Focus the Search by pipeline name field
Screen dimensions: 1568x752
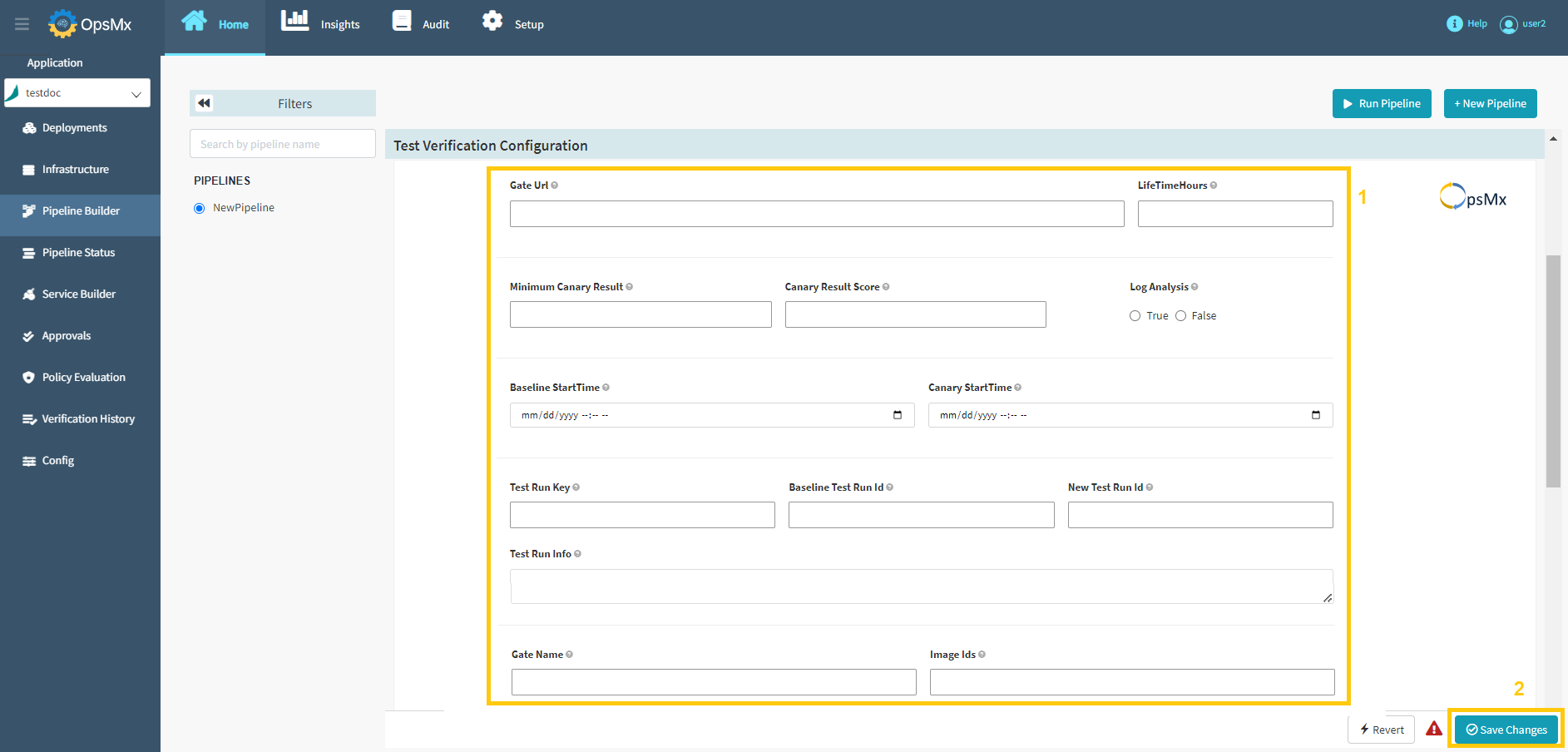point(282,144)
